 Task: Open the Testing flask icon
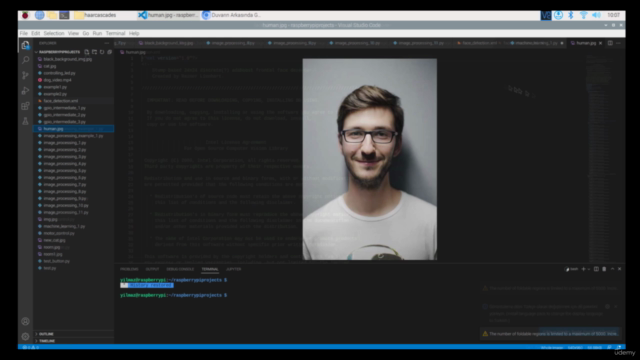pos(25,121)
